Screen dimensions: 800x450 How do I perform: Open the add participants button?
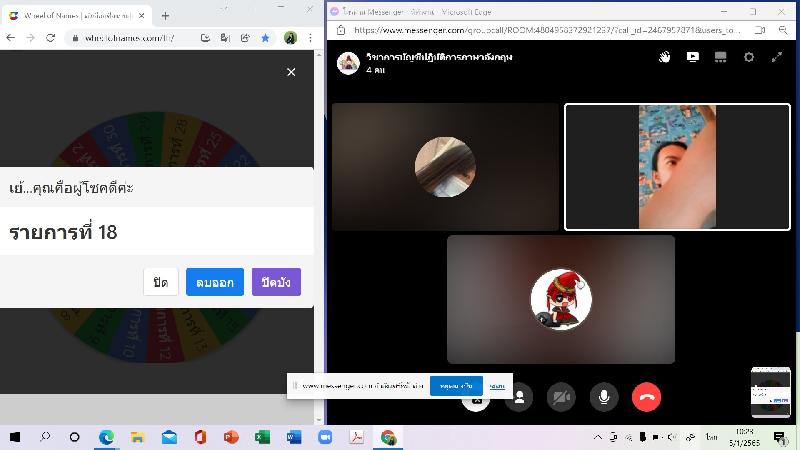pos(518,398)
